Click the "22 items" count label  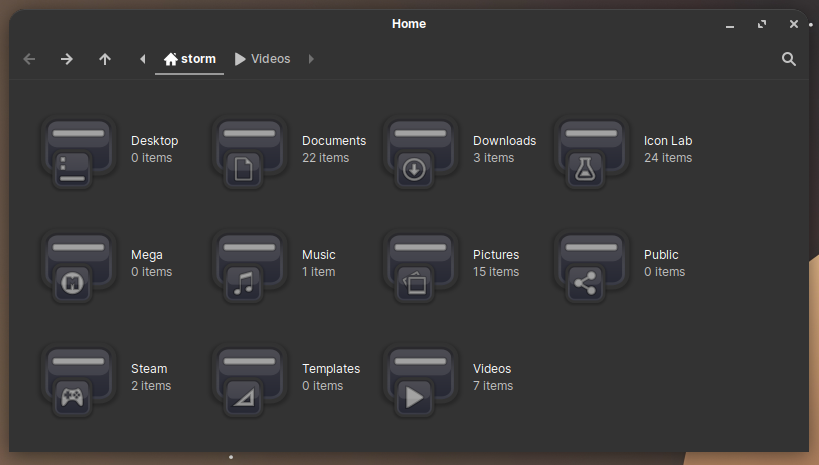325,158
